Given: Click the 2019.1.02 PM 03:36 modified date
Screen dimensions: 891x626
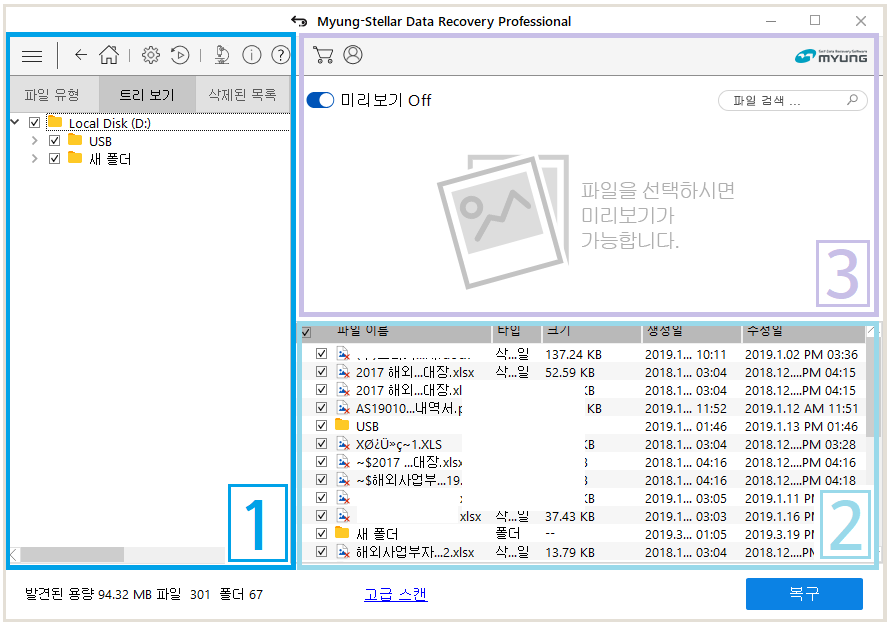Looking at the screenshot, I should click(801, 354).
